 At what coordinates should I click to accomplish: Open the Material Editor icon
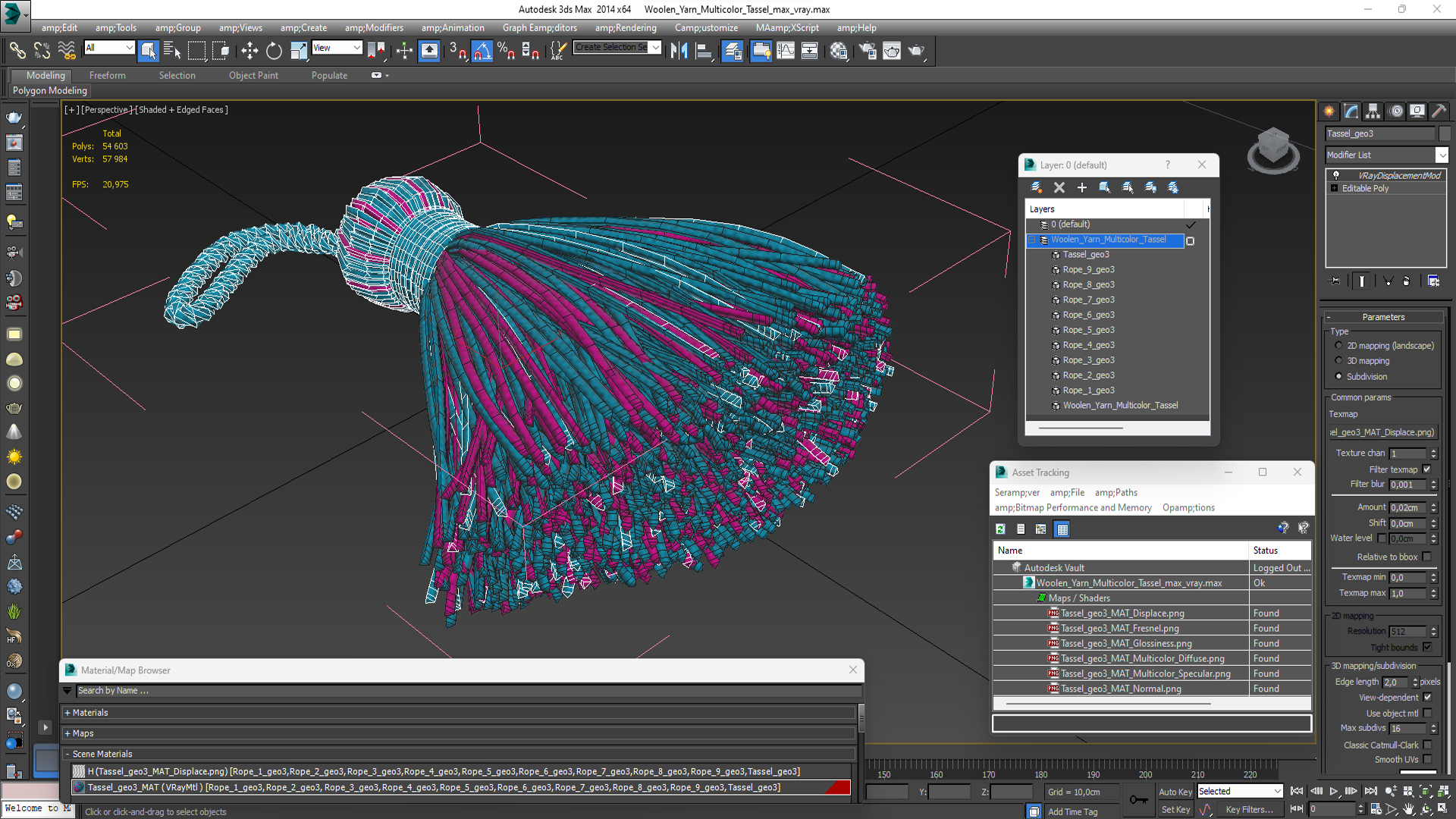pyautogui.click(x=839, y=51)
